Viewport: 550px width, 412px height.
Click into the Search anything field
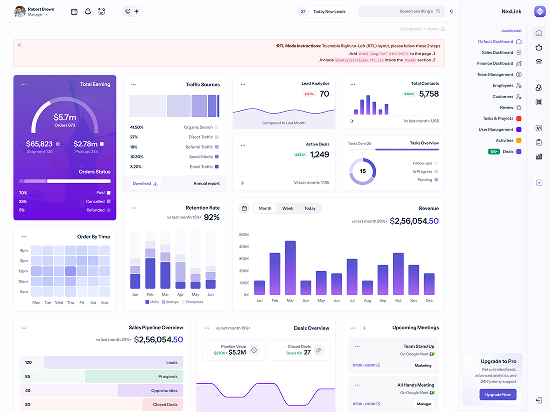click(x=401, y=11)
